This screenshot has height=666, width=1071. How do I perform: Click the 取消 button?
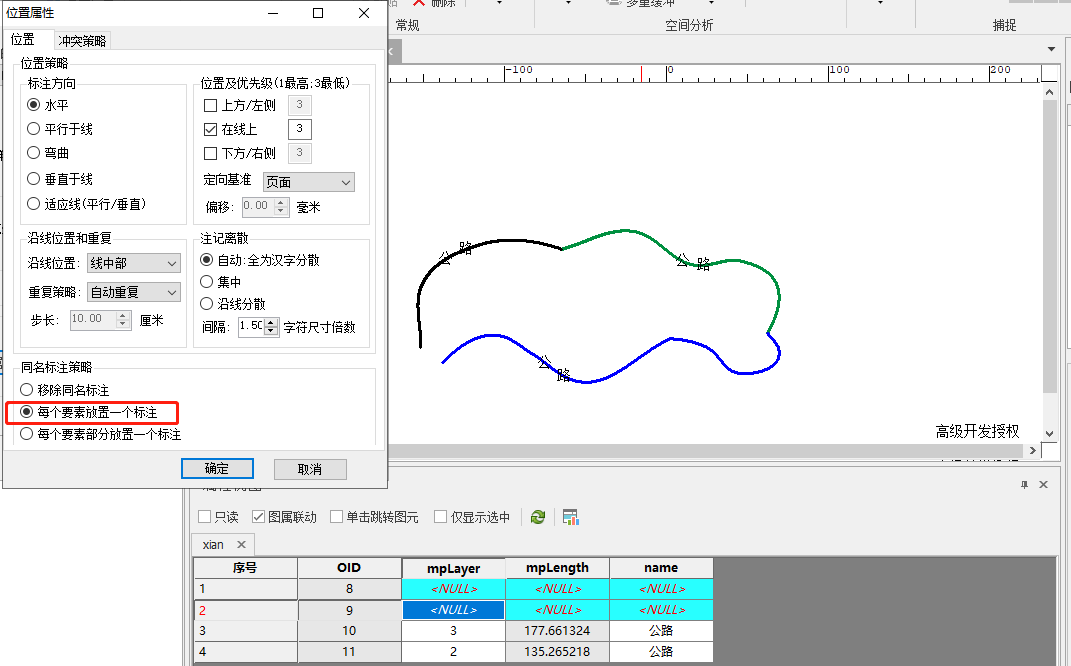pos(310,469)
